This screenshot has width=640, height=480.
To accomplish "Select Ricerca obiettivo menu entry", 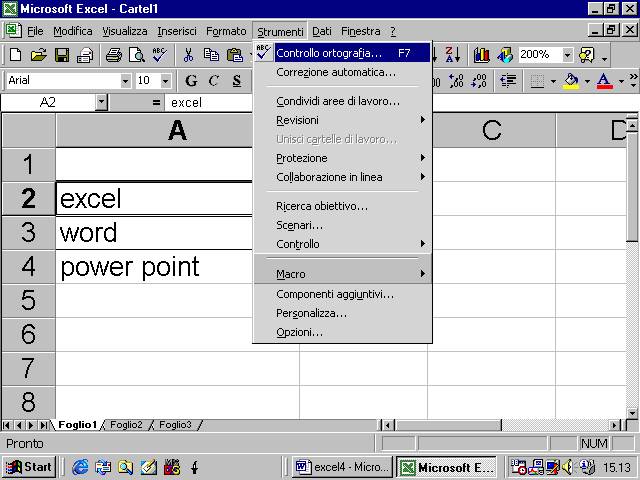I will (342, 206).
